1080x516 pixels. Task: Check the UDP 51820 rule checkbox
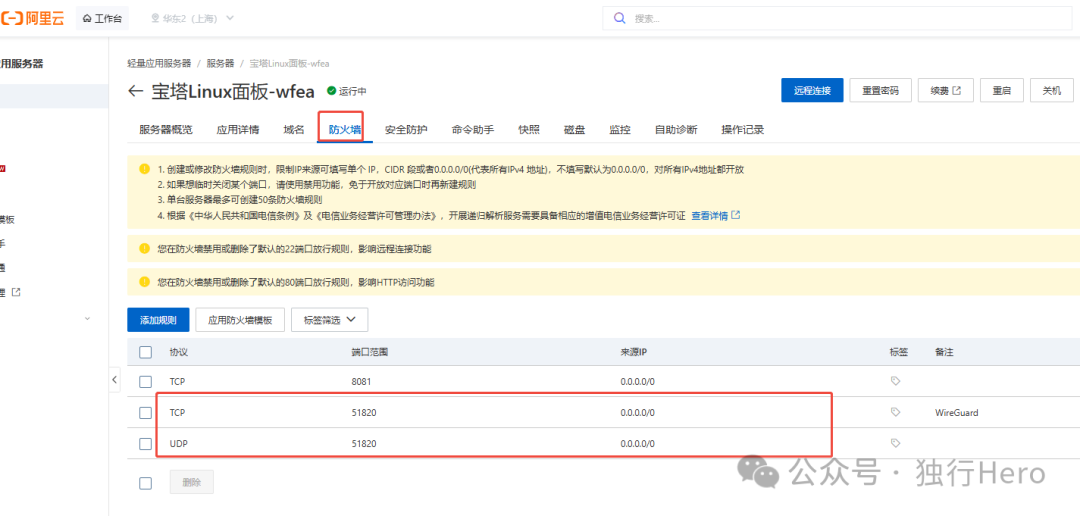[146, 442]
